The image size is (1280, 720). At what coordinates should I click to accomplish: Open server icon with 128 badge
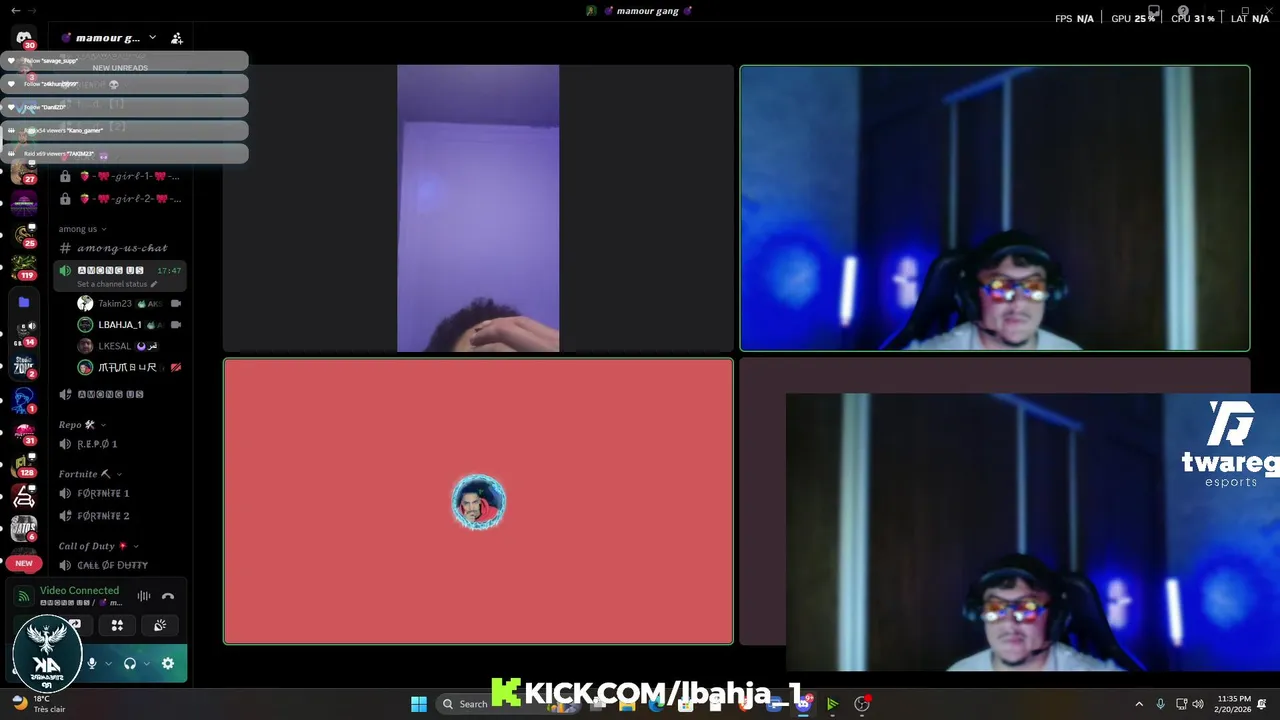(24, 463)
